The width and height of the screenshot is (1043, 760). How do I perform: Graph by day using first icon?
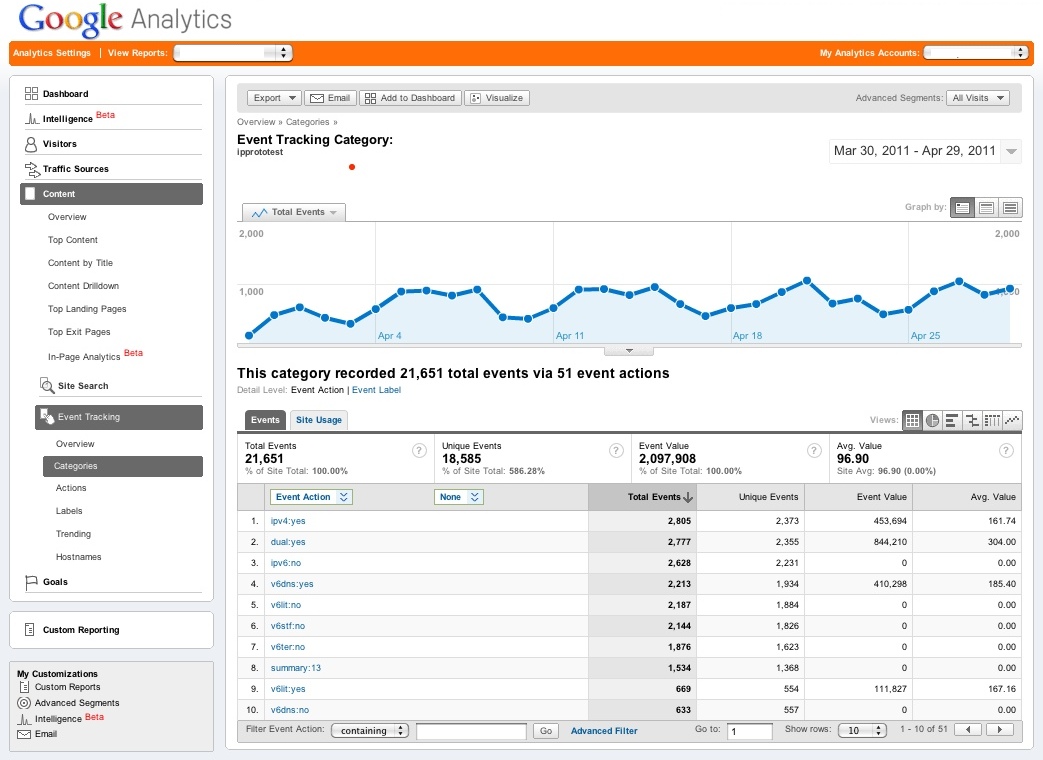(x=962, y=208)
